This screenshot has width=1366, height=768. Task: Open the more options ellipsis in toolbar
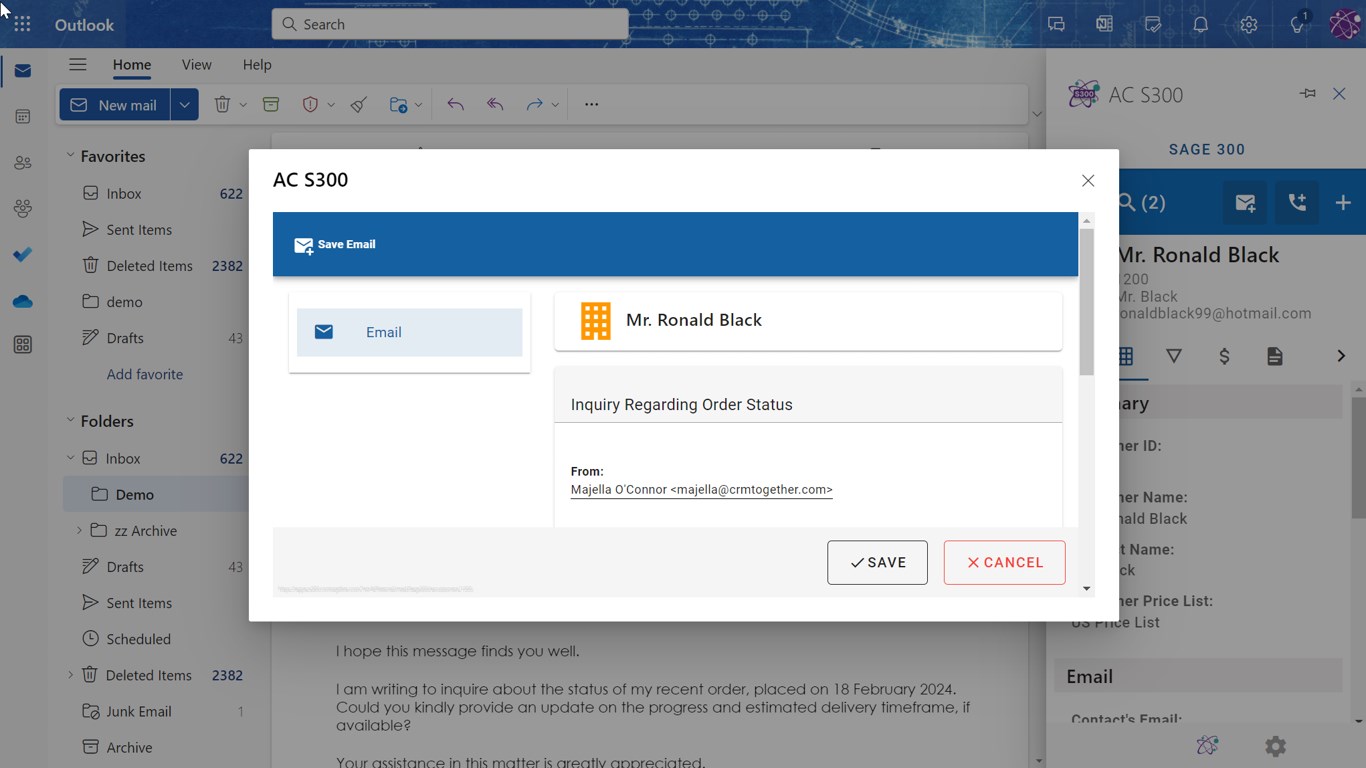pos(591,104)
